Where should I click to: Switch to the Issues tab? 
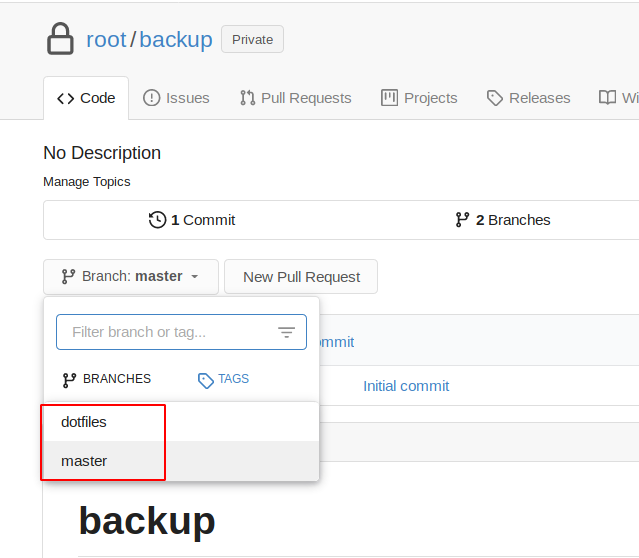click(176, 98)
